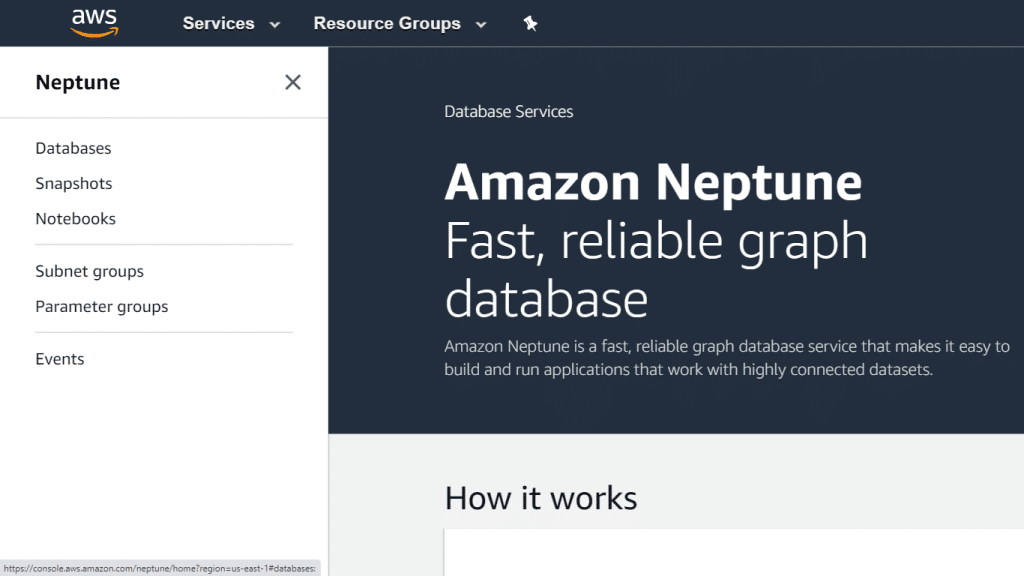Viewport: 1024px width, 576px height.
Task: Open the Services menu
Action: pyautogui.click(x=218, y=23)
